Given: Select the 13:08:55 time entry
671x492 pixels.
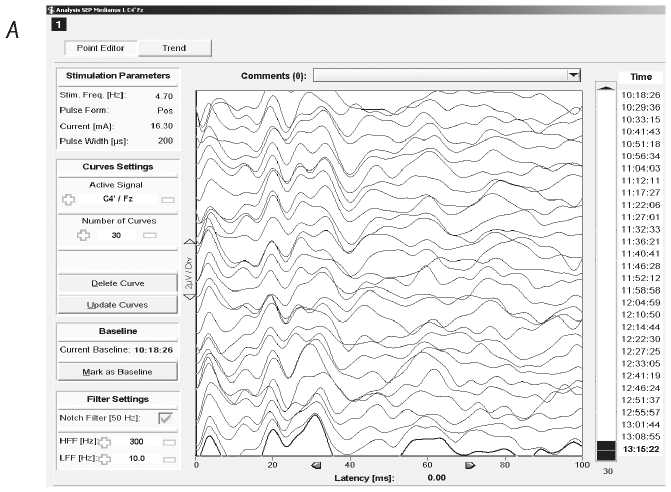Looking at the screenshot, I should 641,437.
